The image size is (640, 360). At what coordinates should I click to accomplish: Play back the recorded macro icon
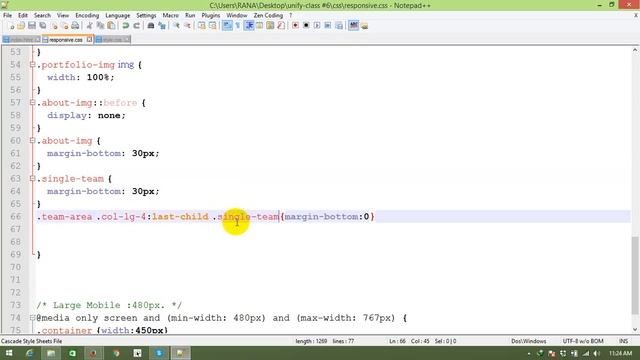pyautogui.click(x=317, y=26)
